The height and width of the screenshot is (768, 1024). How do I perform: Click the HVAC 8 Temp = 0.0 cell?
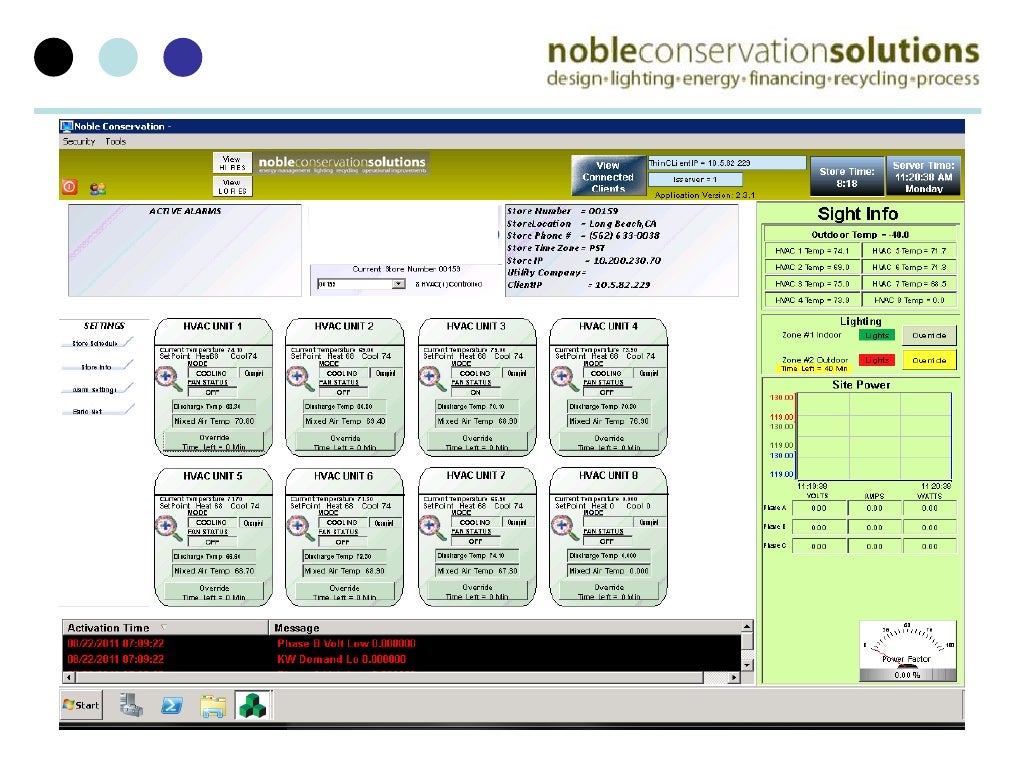(909, 300)
